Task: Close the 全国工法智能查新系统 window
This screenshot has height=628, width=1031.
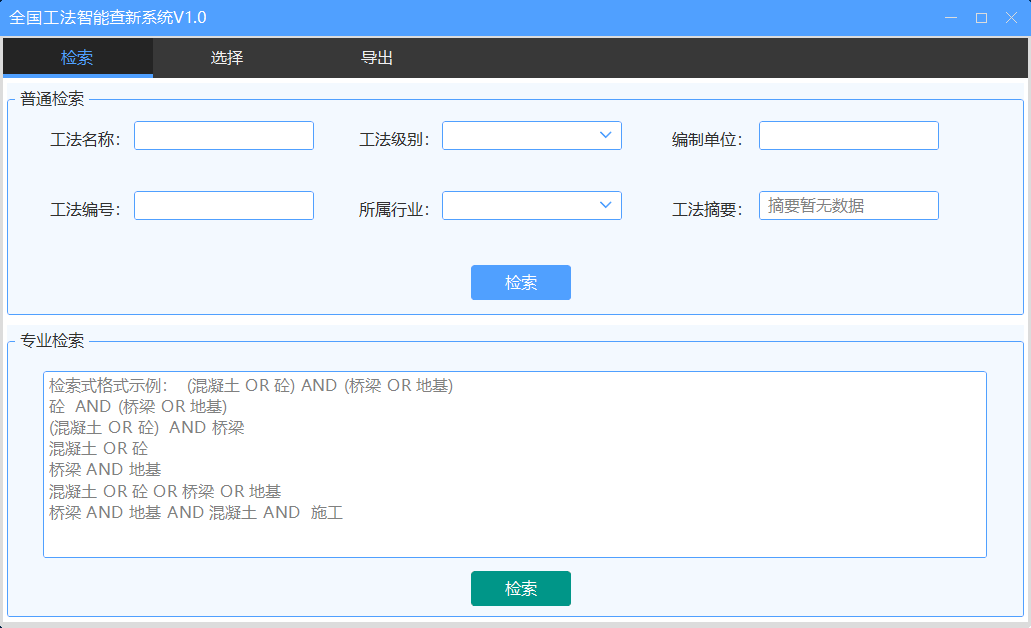Action: point(1011,18)
